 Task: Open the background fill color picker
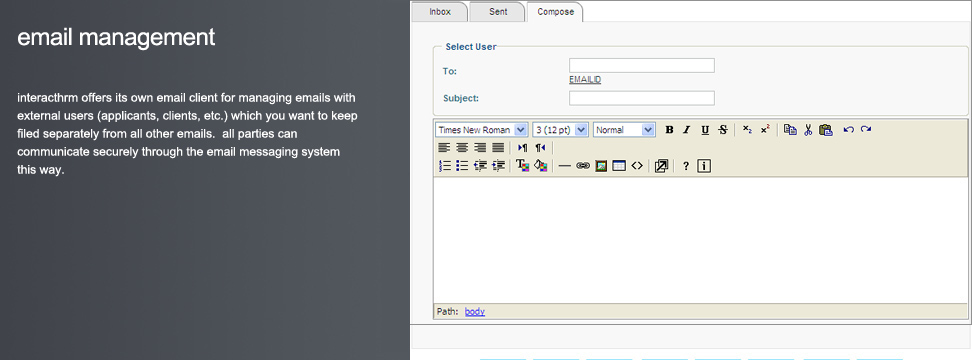coord(541,166)
